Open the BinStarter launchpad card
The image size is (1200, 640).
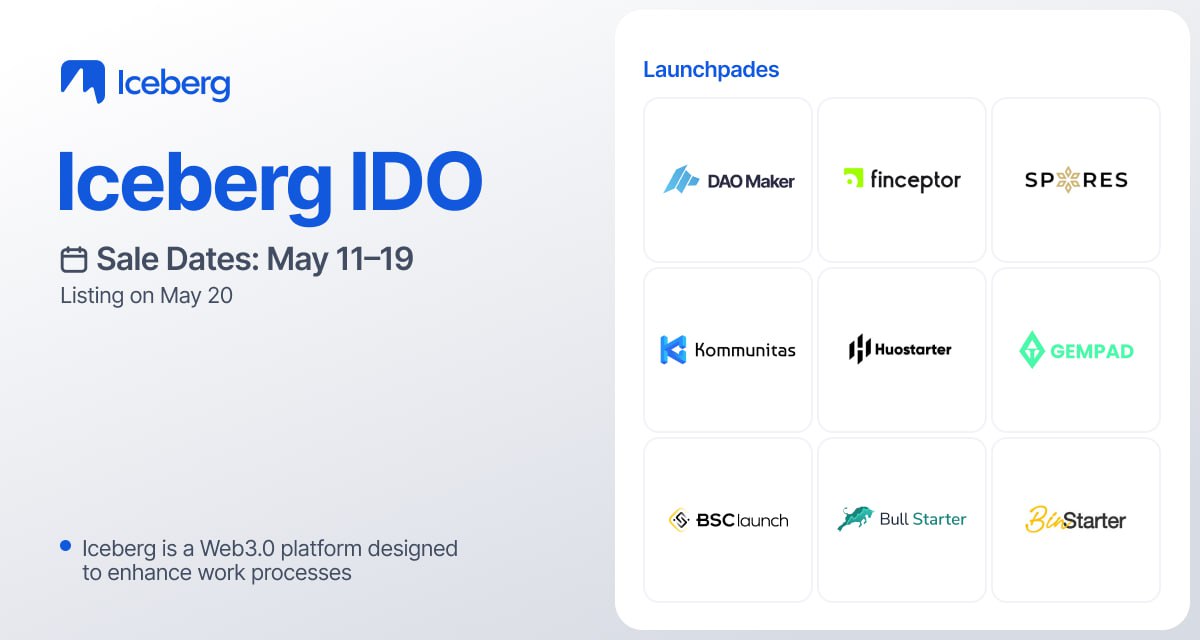coord(1076,520)
